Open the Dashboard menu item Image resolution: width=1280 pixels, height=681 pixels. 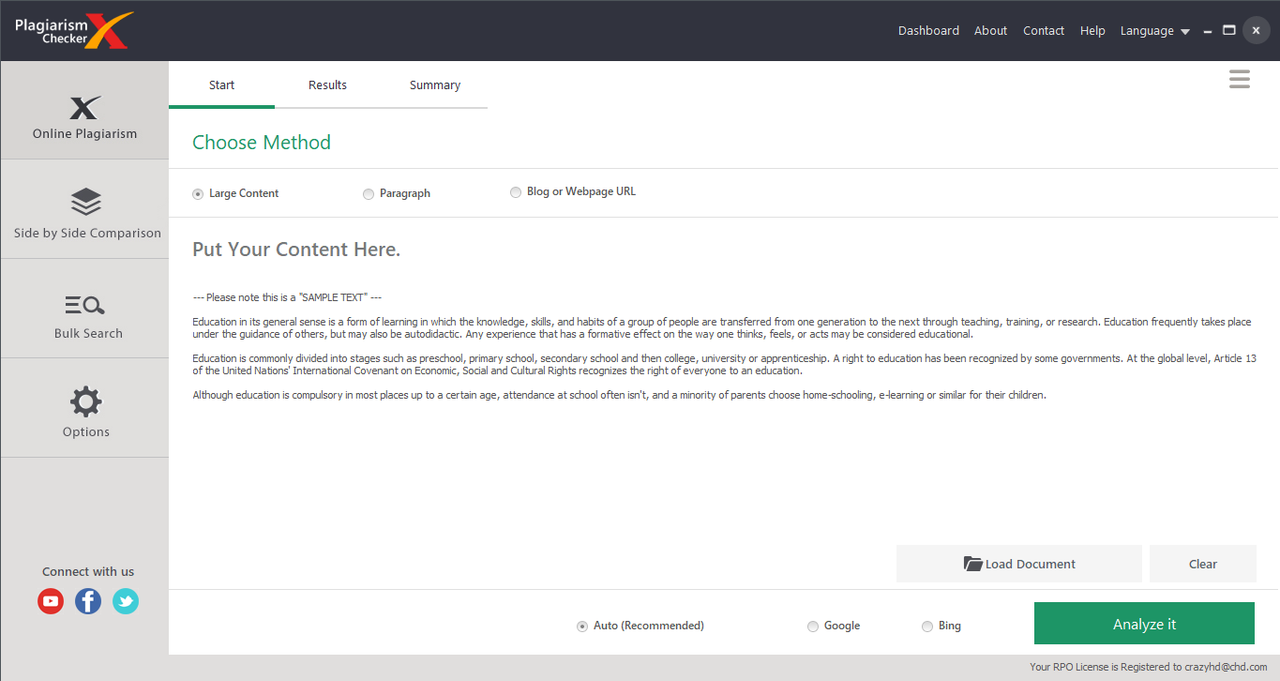click(x=928, y=31)
